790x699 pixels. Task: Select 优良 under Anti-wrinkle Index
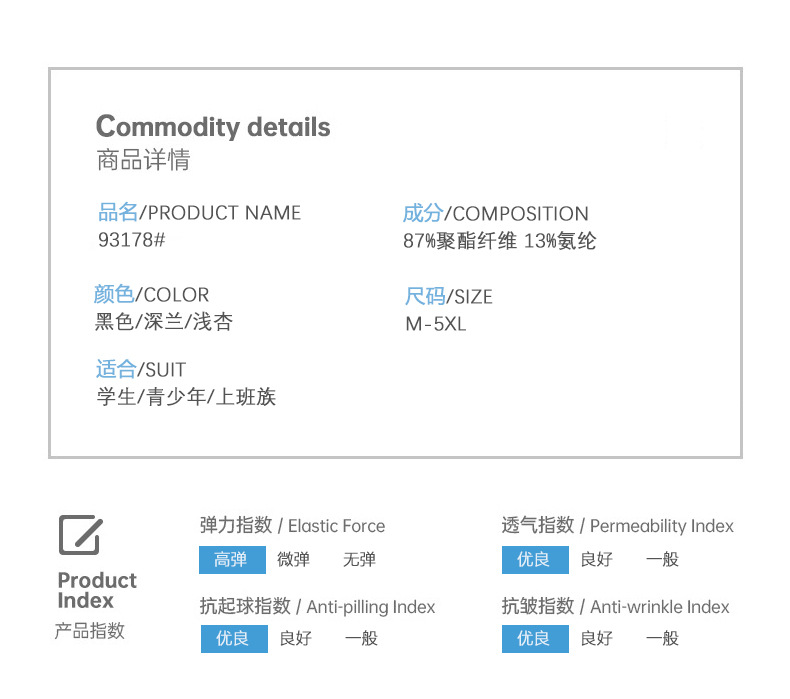[x=534, y=638]
